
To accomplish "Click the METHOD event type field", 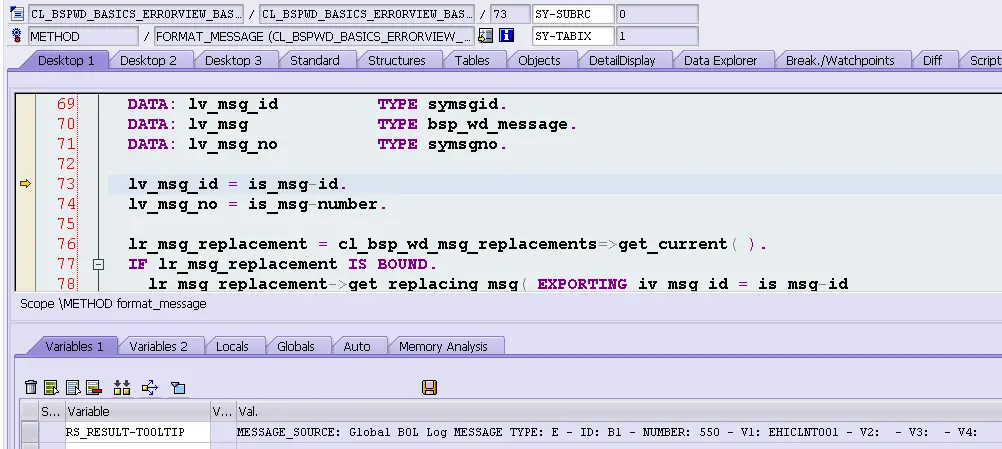I will click(x=83, y=36).
